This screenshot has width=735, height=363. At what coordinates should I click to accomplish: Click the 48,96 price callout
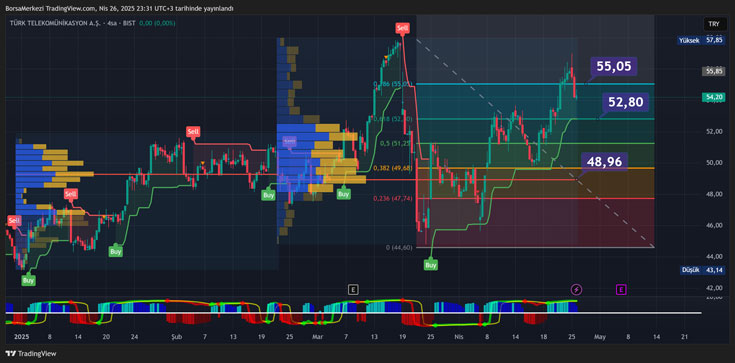coord(605,161)
